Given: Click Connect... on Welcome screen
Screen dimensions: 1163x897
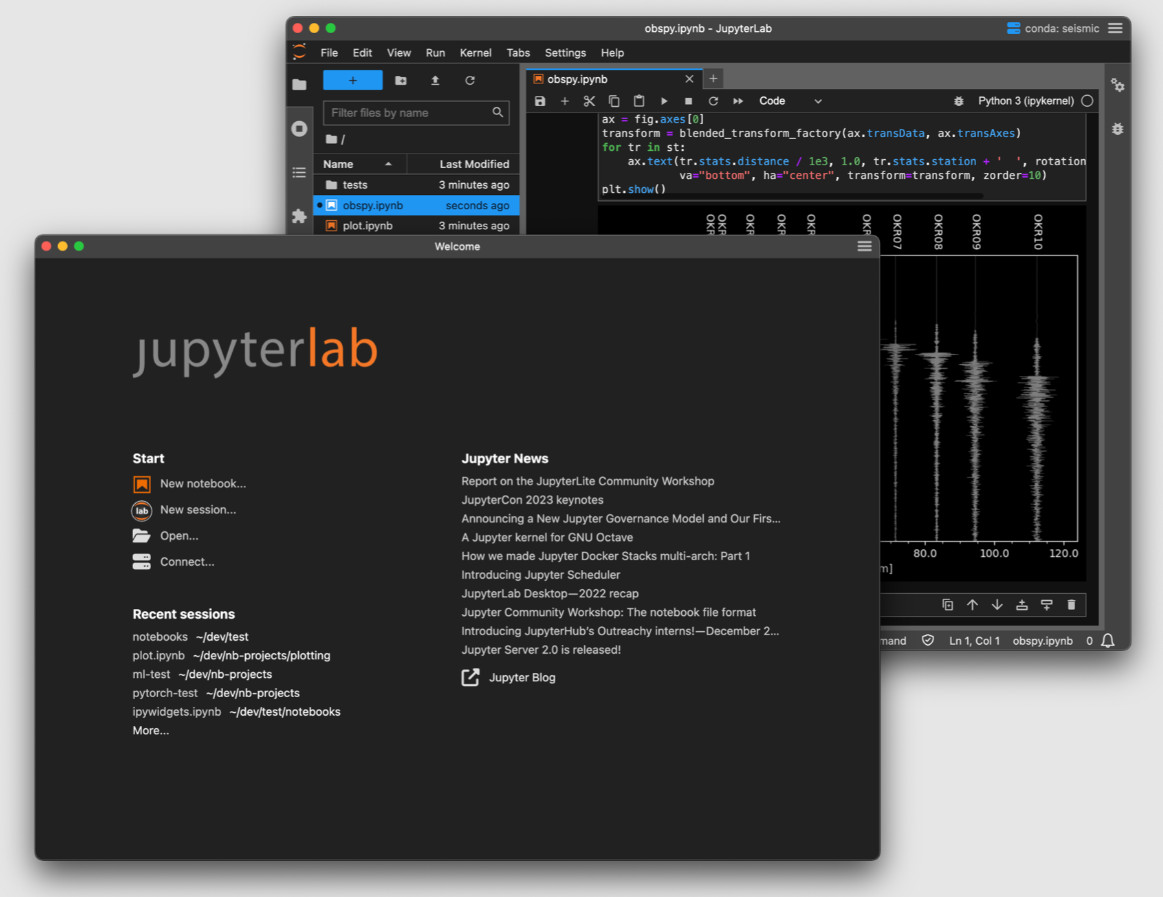Looking at the screenshot, I should click(x=174, y=562).
